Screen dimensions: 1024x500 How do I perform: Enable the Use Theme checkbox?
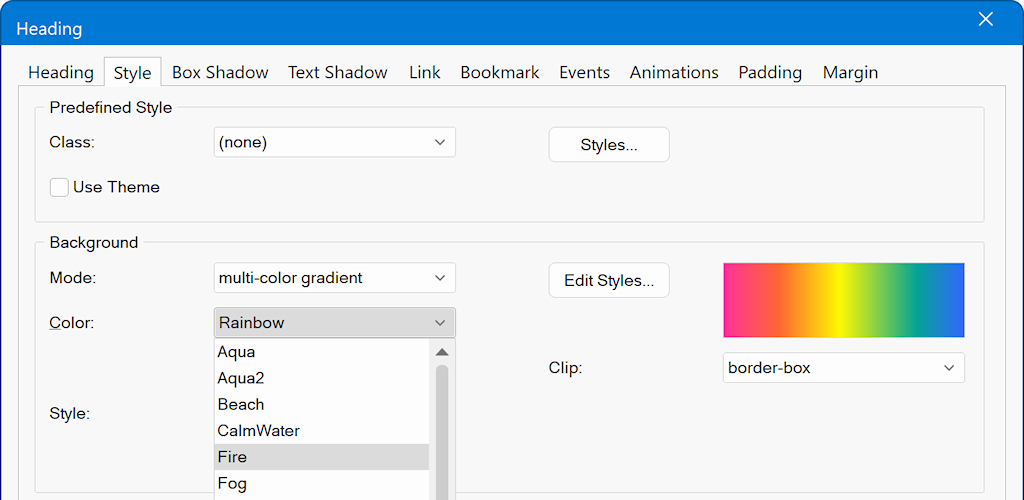[60, 187]
